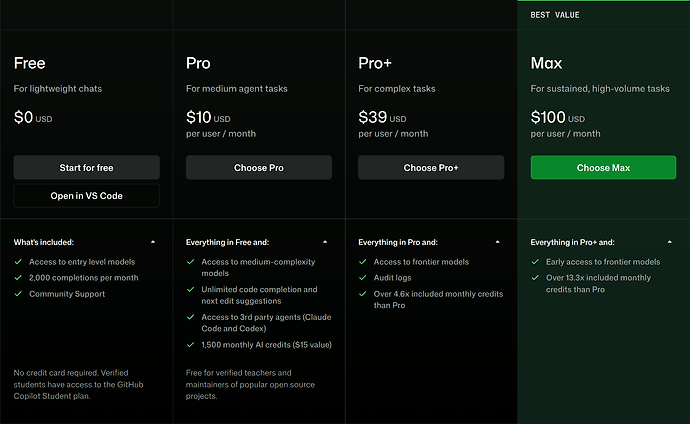Click 'No credit card required' note
Image resolution: width=690 pixels, height=424 pixels.
[78, 384]
